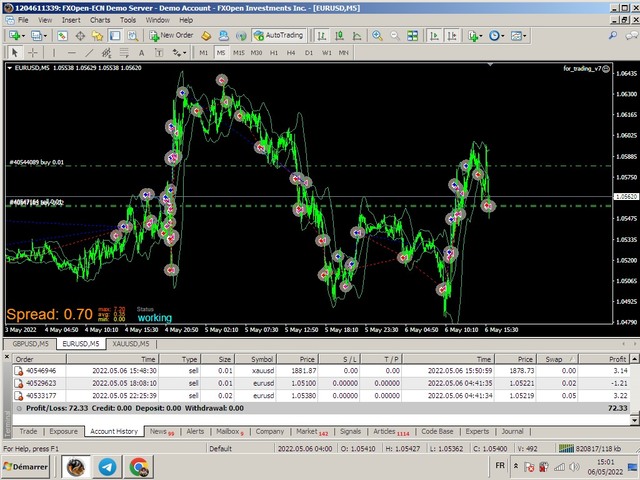Switch timeframe to D1
Screen dimensions: 640x480
(309, 53)
